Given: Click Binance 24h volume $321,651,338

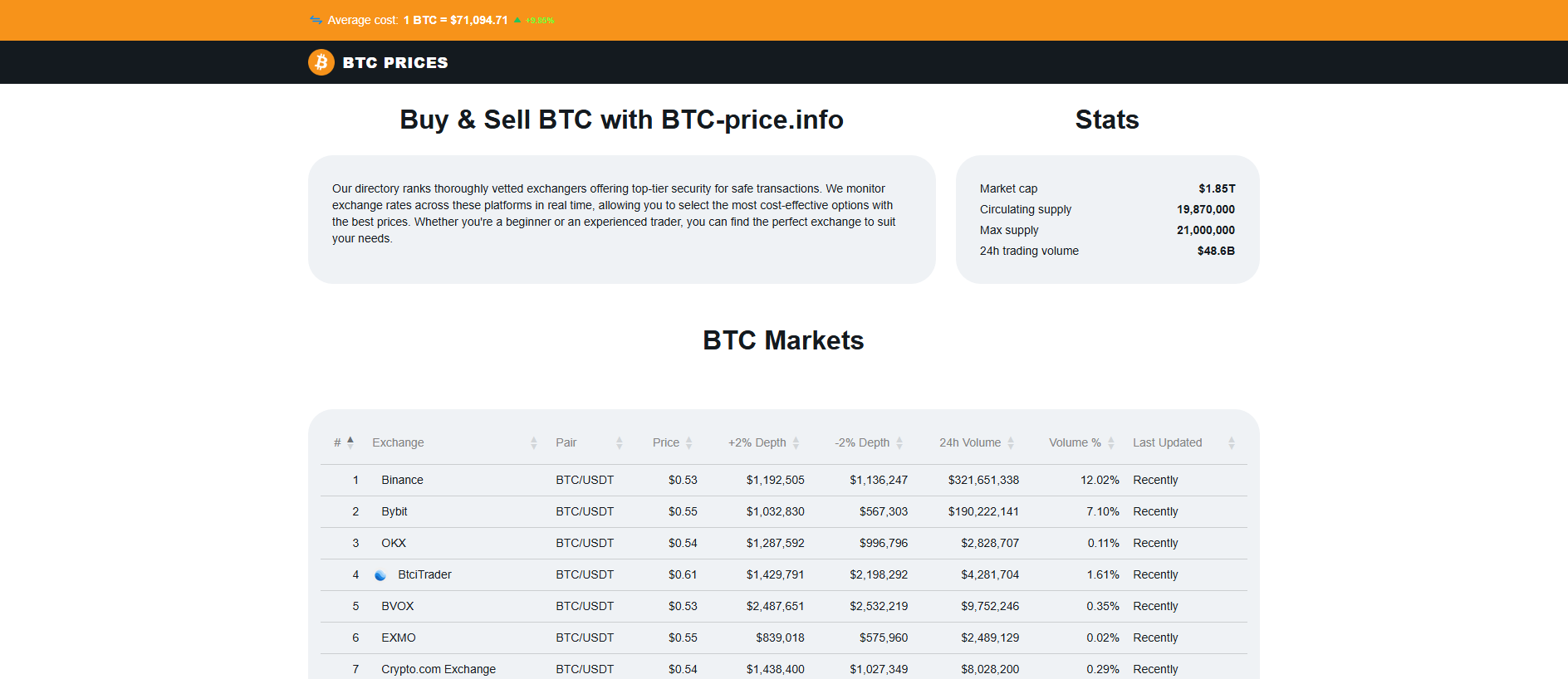Looking at the screenshot, I should [983, 480].
